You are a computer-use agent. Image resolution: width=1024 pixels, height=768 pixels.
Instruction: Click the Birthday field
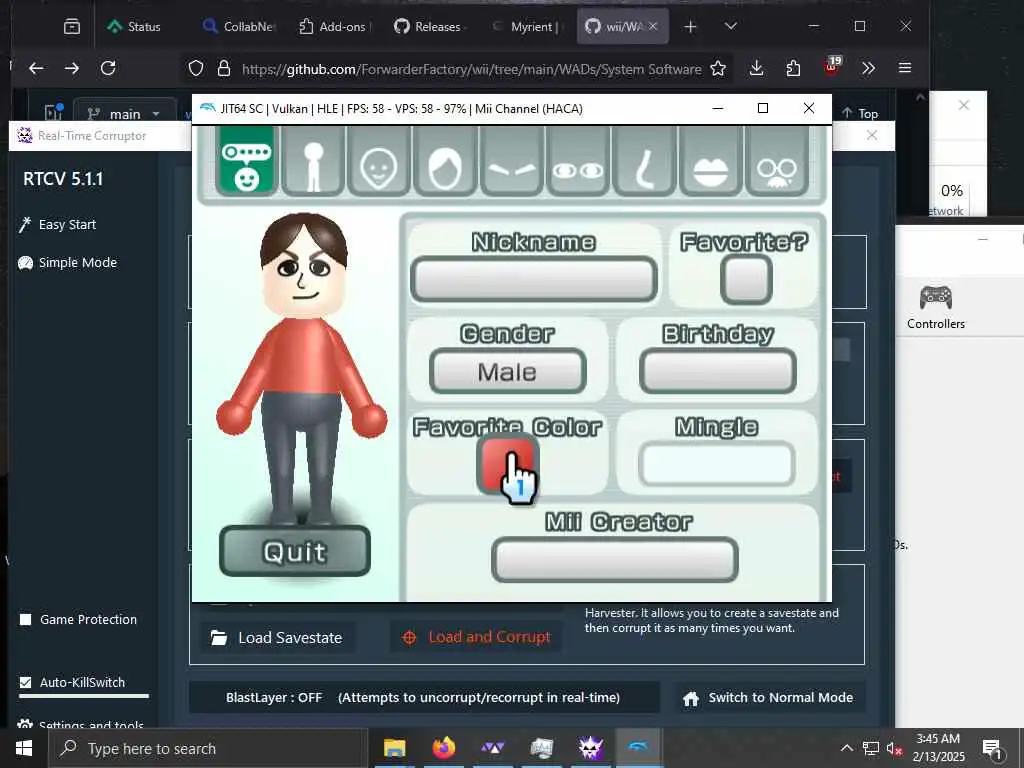(718, 372)
